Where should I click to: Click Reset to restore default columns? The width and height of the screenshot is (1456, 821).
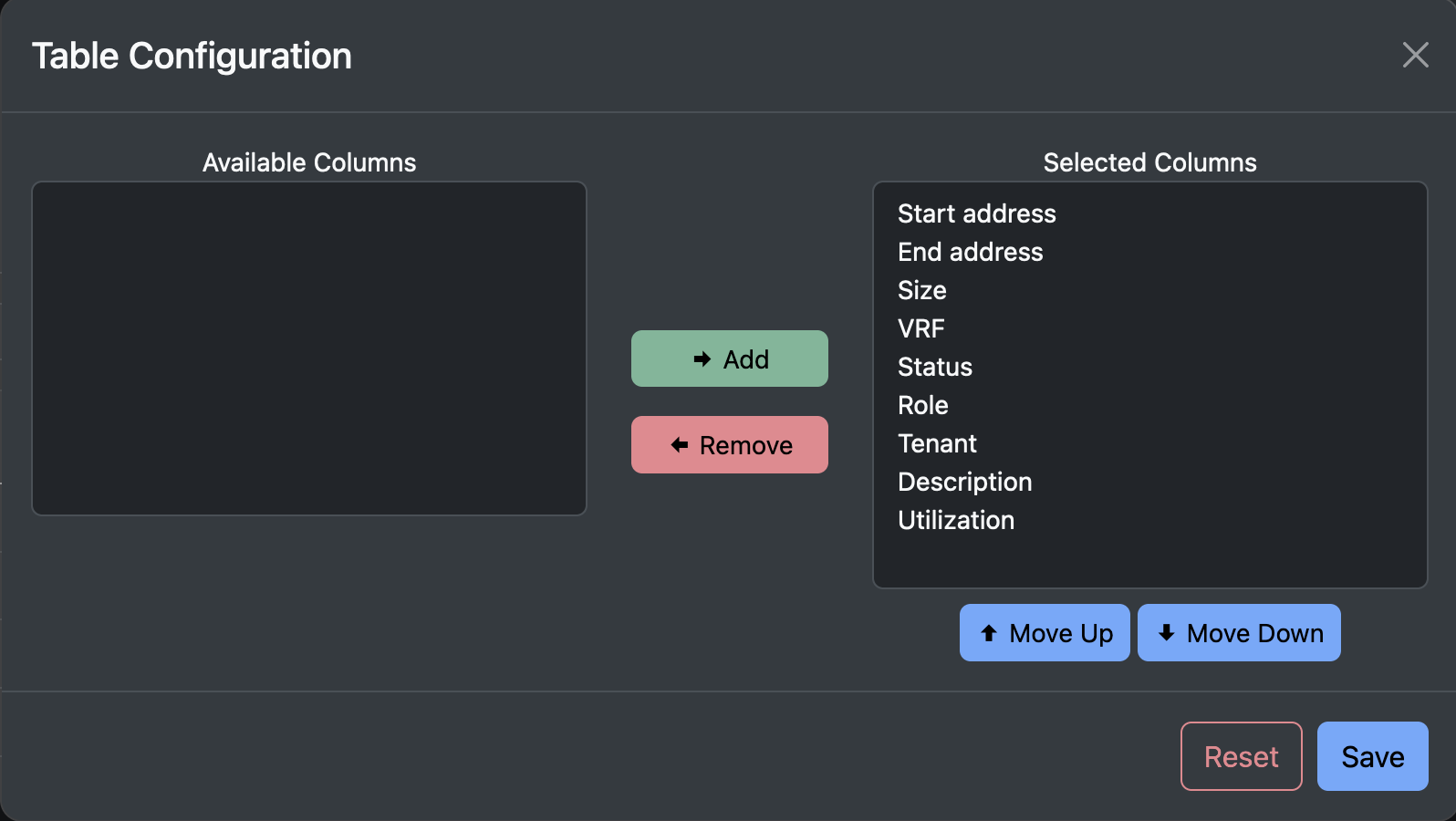coord(1241,756)
